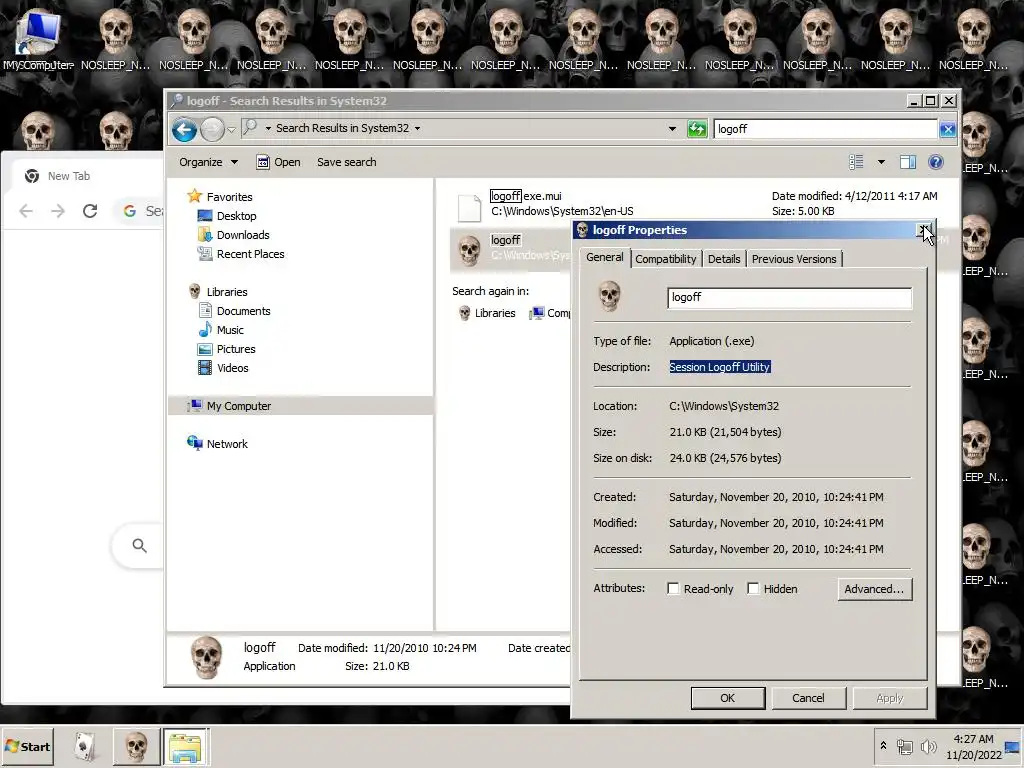Switch to the Previous Versions tab

tap(793, 259)
